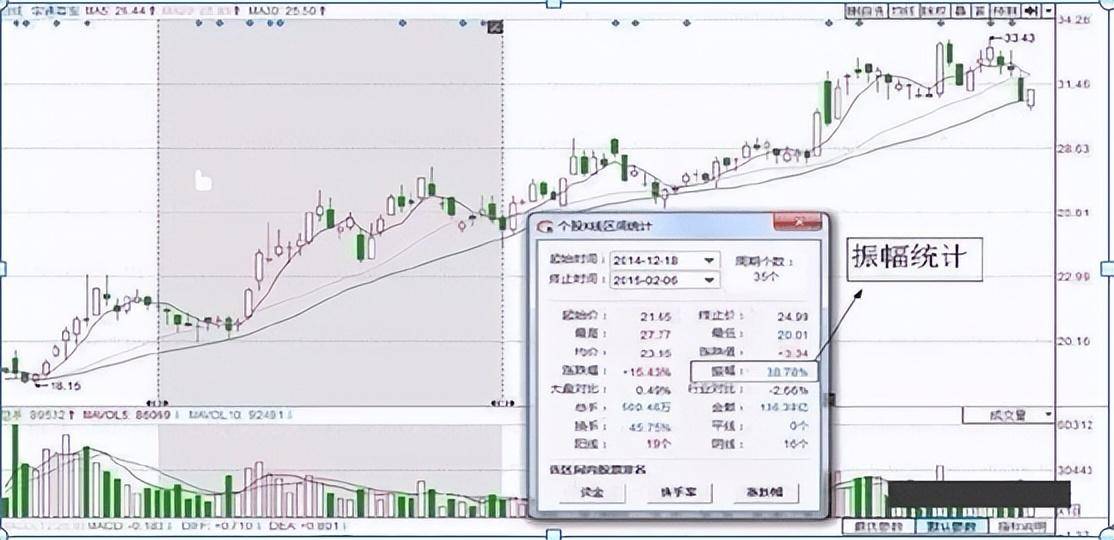Click the highest price value 27.77 in dialog
This screenshot has height=540, width=1114.
pos(654,333)
